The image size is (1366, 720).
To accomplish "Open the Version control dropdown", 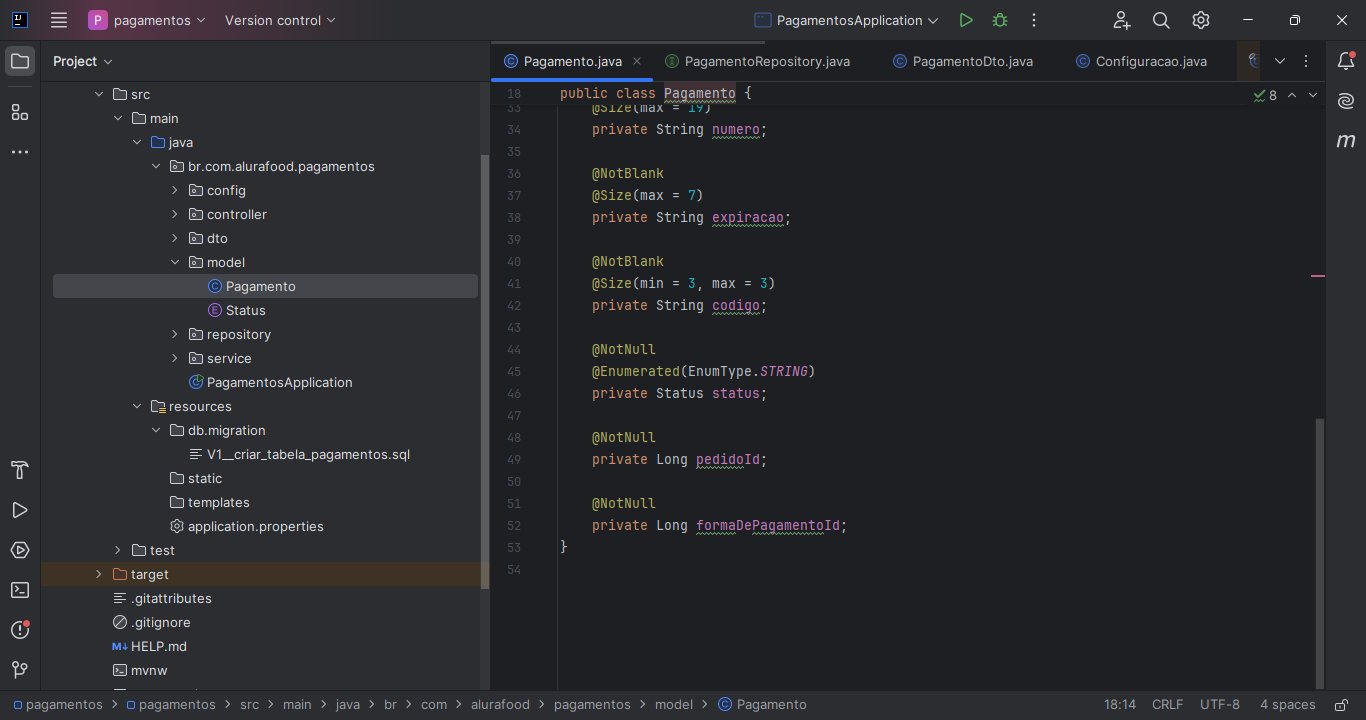I will pos(280,20).
